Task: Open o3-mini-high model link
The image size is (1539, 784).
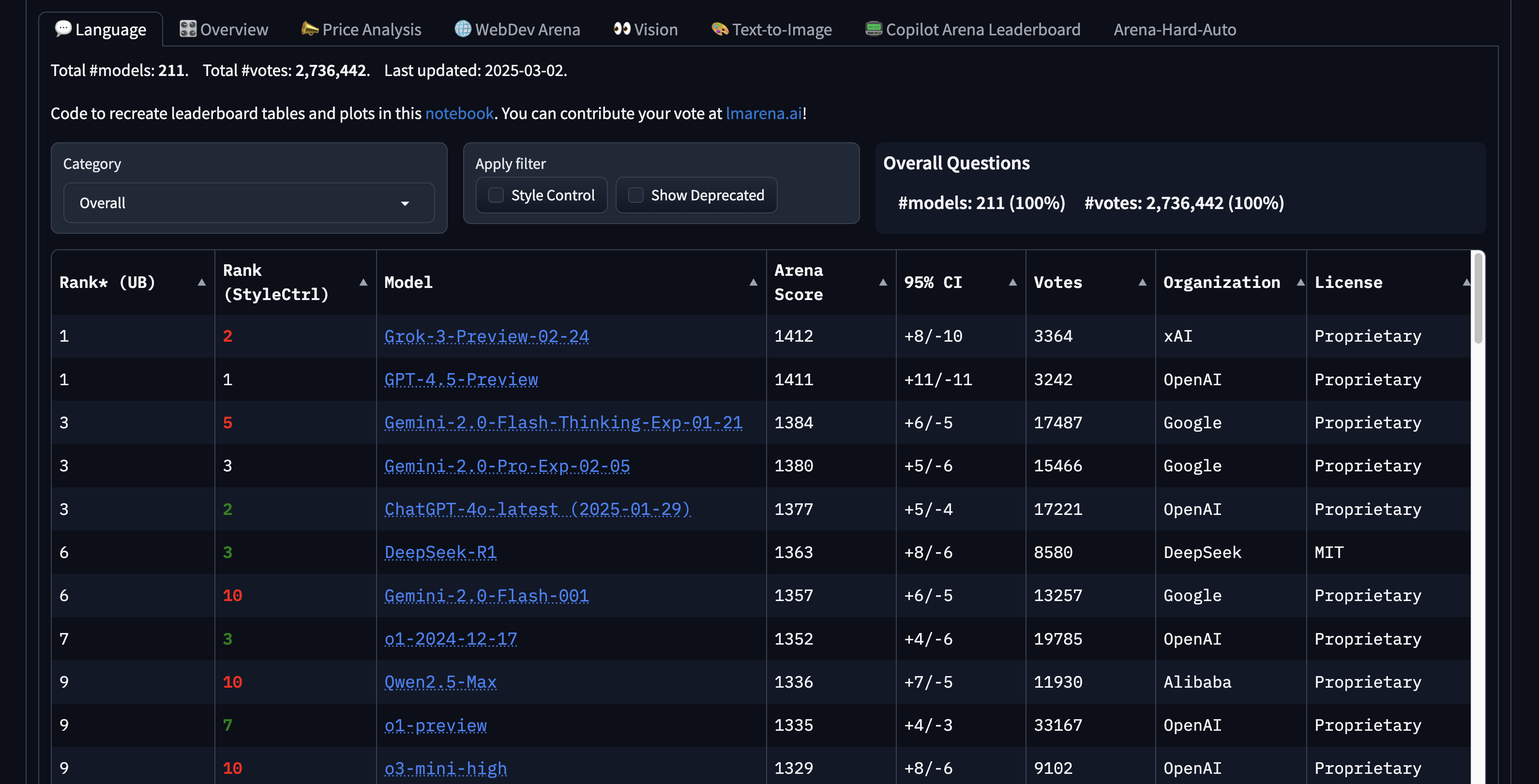Action: click(445, 769)
